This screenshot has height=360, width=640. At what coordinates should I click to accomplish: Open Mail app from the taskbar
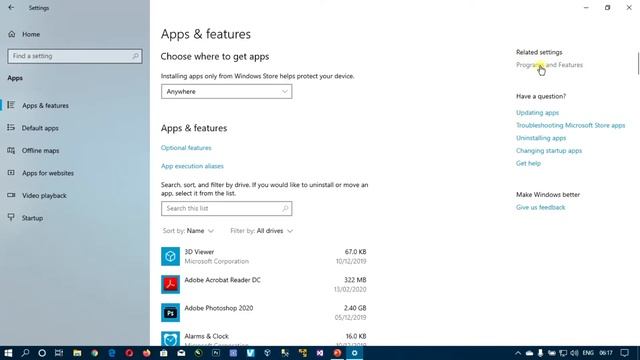pos(181,353)
